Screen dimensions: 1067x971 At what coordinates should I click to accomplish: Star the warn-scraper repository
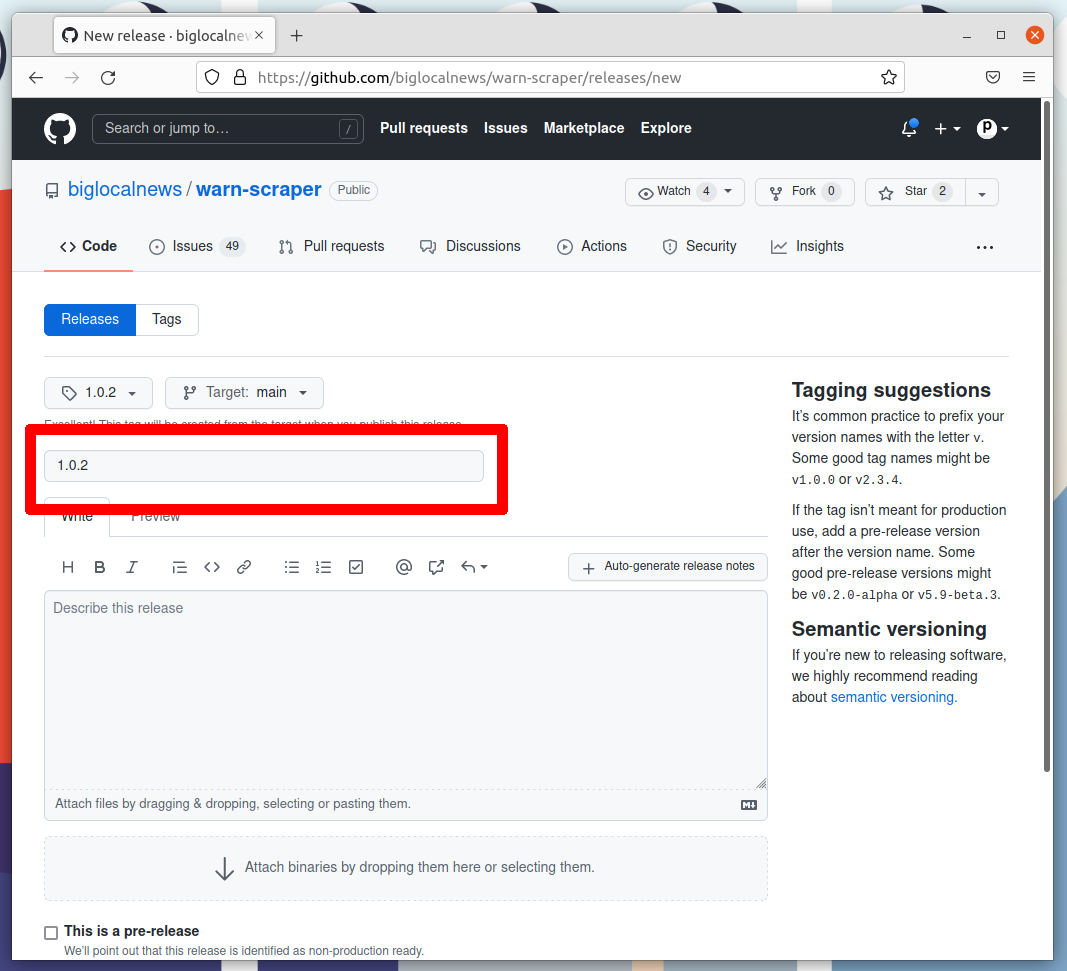pos(915,192)
